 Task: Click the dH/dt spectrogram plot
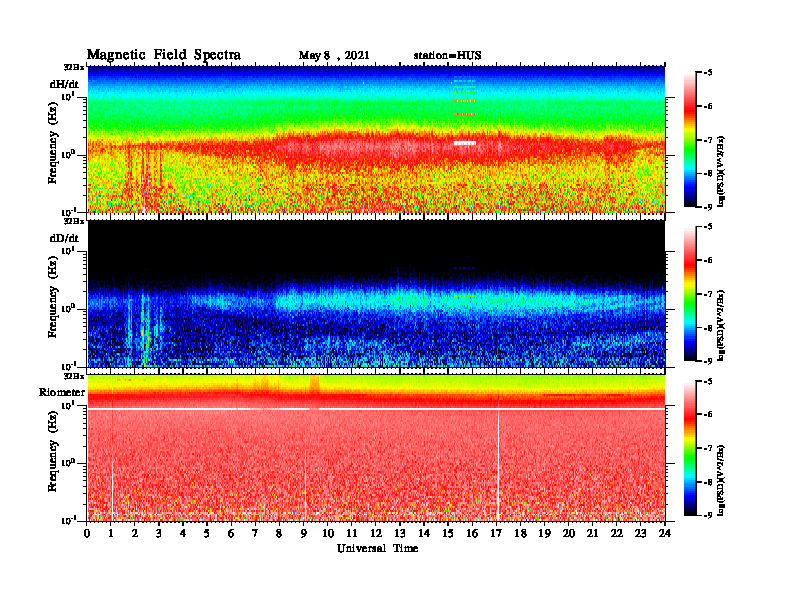376,139
